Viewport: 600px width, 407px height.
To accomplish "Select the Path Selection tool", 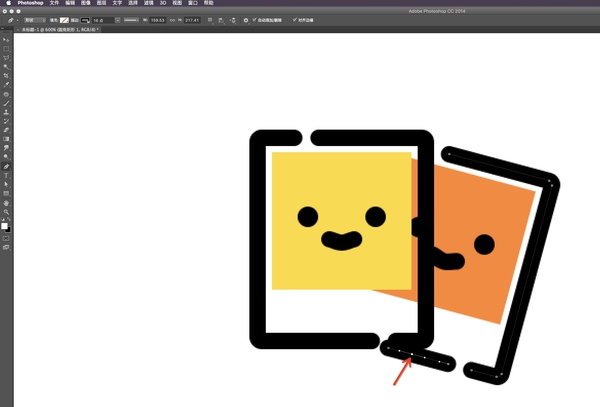I will (6, 184).
